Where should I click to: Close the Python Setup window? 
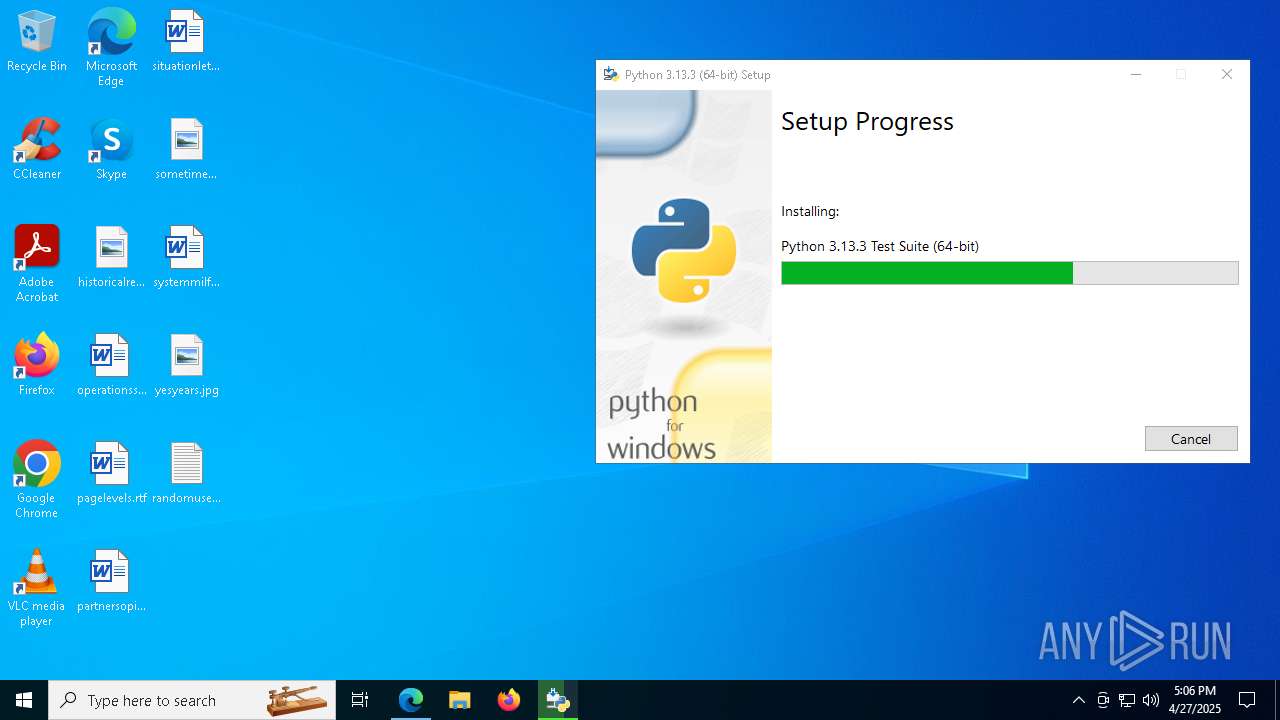[1227, 75]
